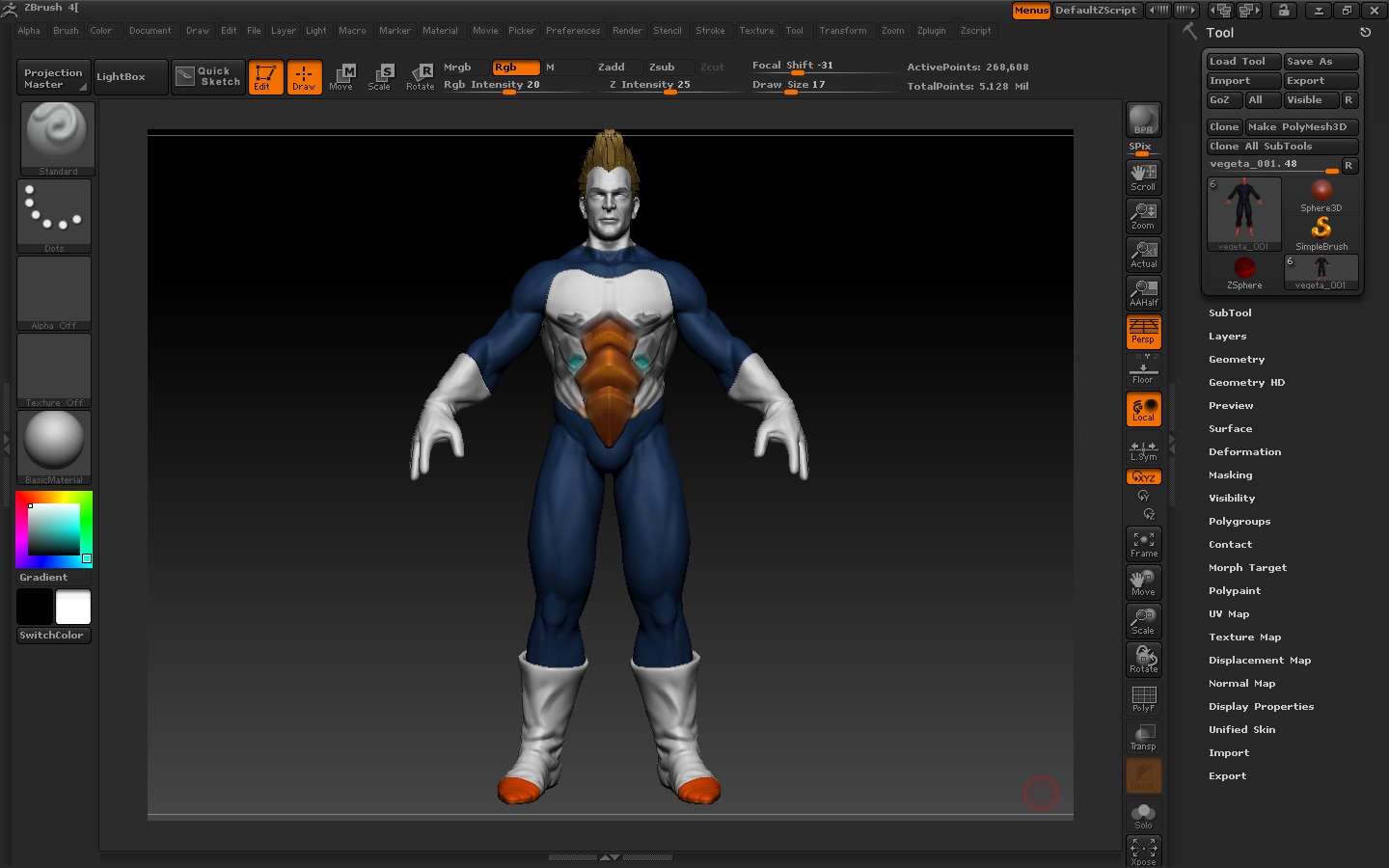Open the Brush menu
This screenshot has height=868, width=1389.
coord(66,31)
